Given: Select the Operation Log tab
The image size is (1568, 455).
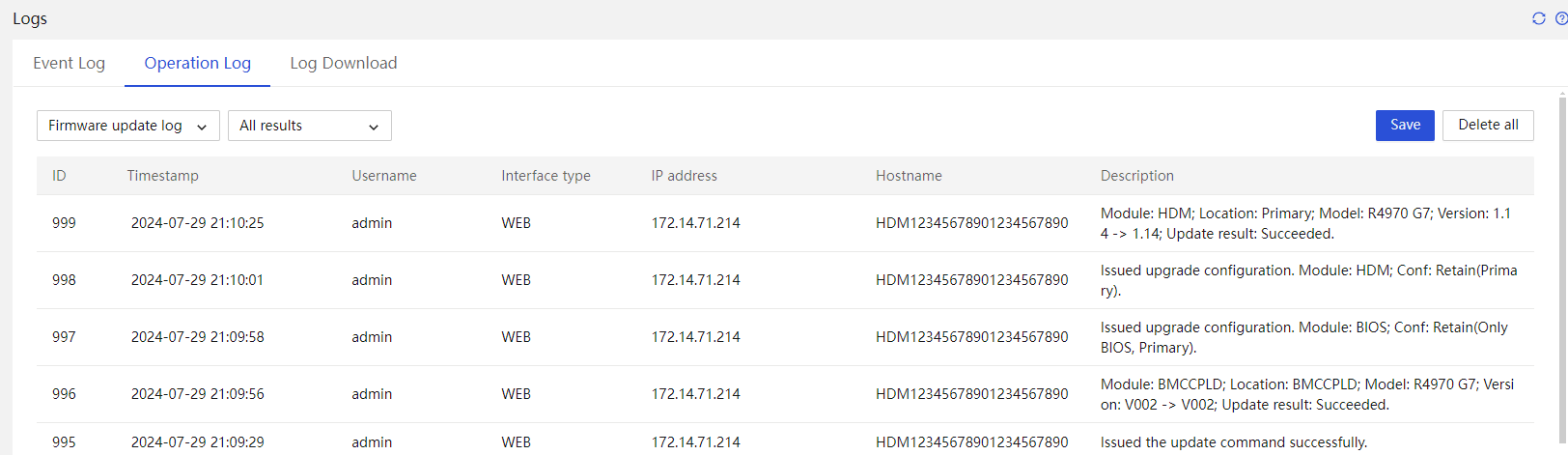Looking at the screenshot, I should pos(198,63).
